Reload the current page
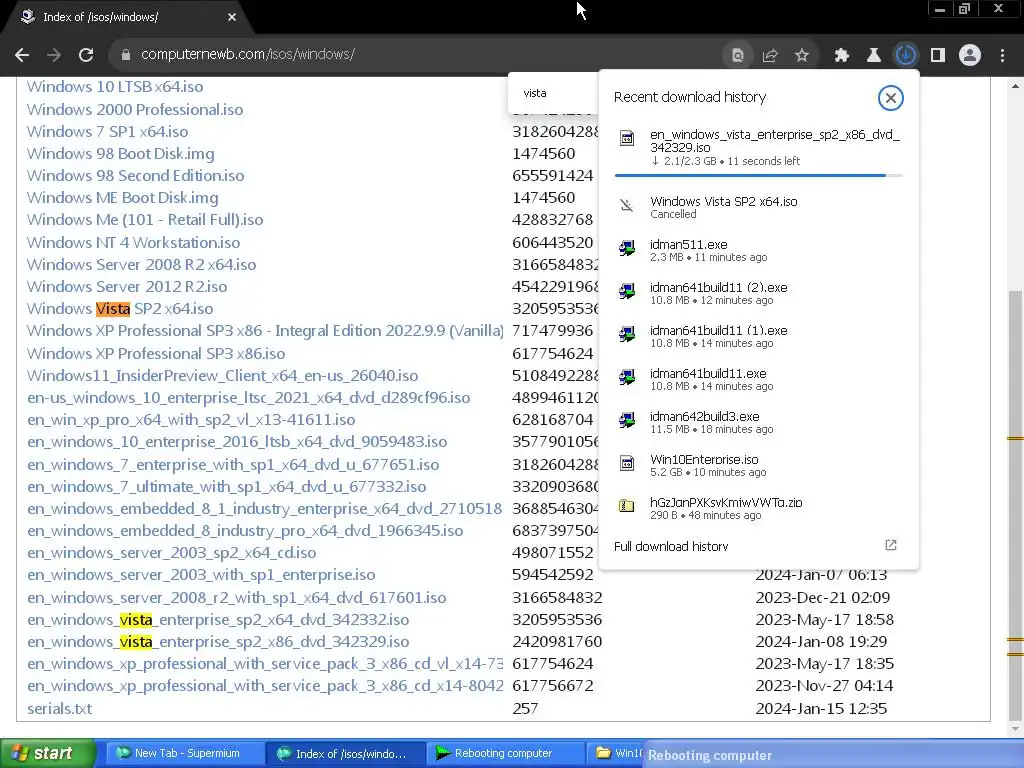Image resolution: width=1024 pixels, height=768 pixels. point(86,55)
